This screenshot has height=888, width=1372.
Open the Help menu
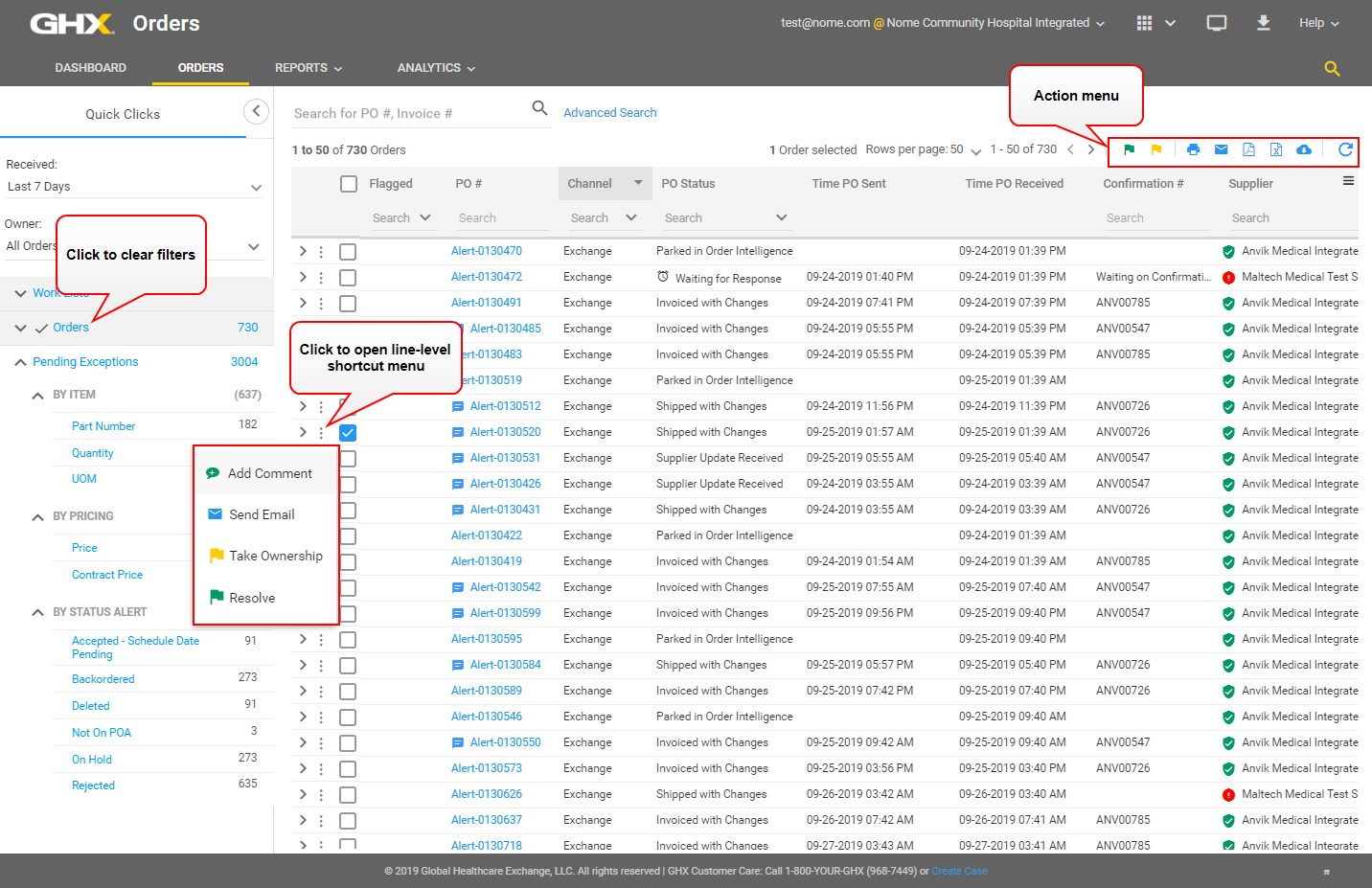1319,23
